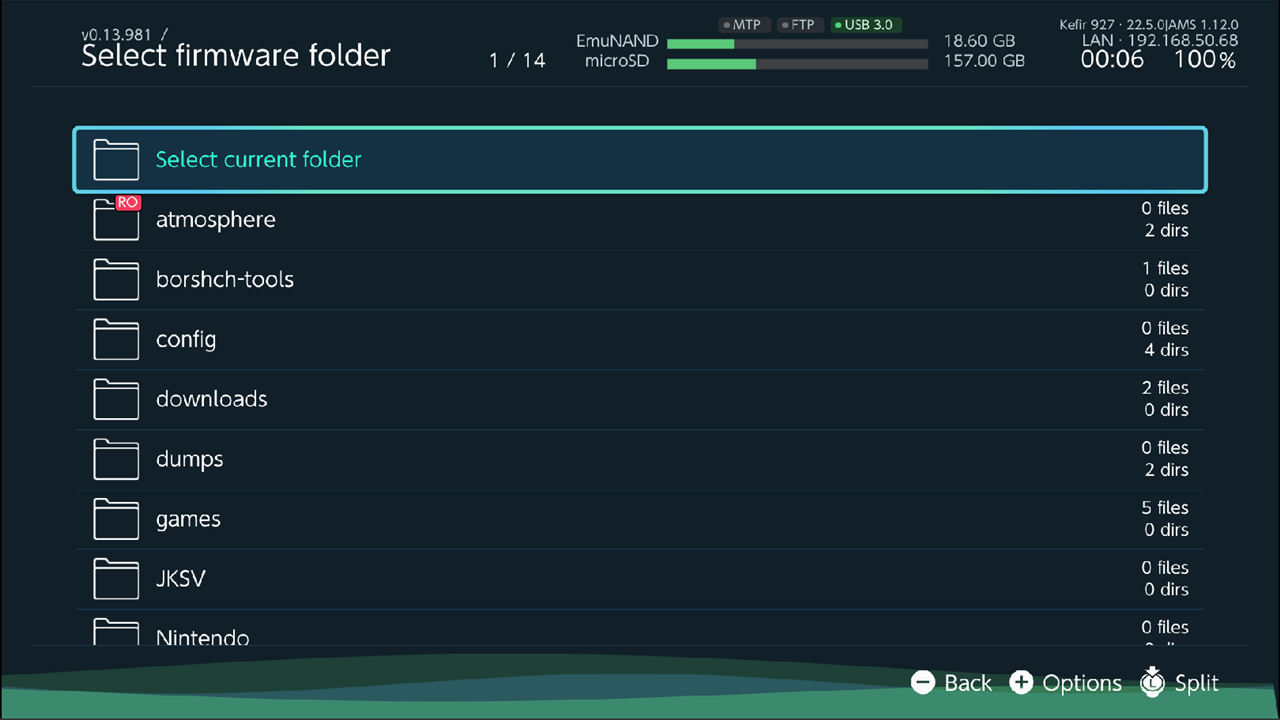Open the dumps folder name
This screenshot has width=1280, height=720.
190,460
